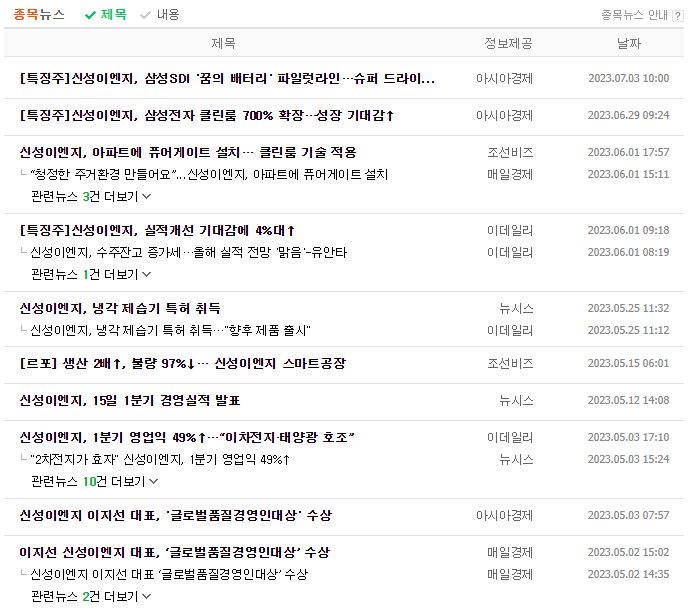This screenshot has height=610, width=699.
Task: Open article about 삼성SDI '꿈의 배터리' 파일럿라인
Action: [x=227, y=78]
